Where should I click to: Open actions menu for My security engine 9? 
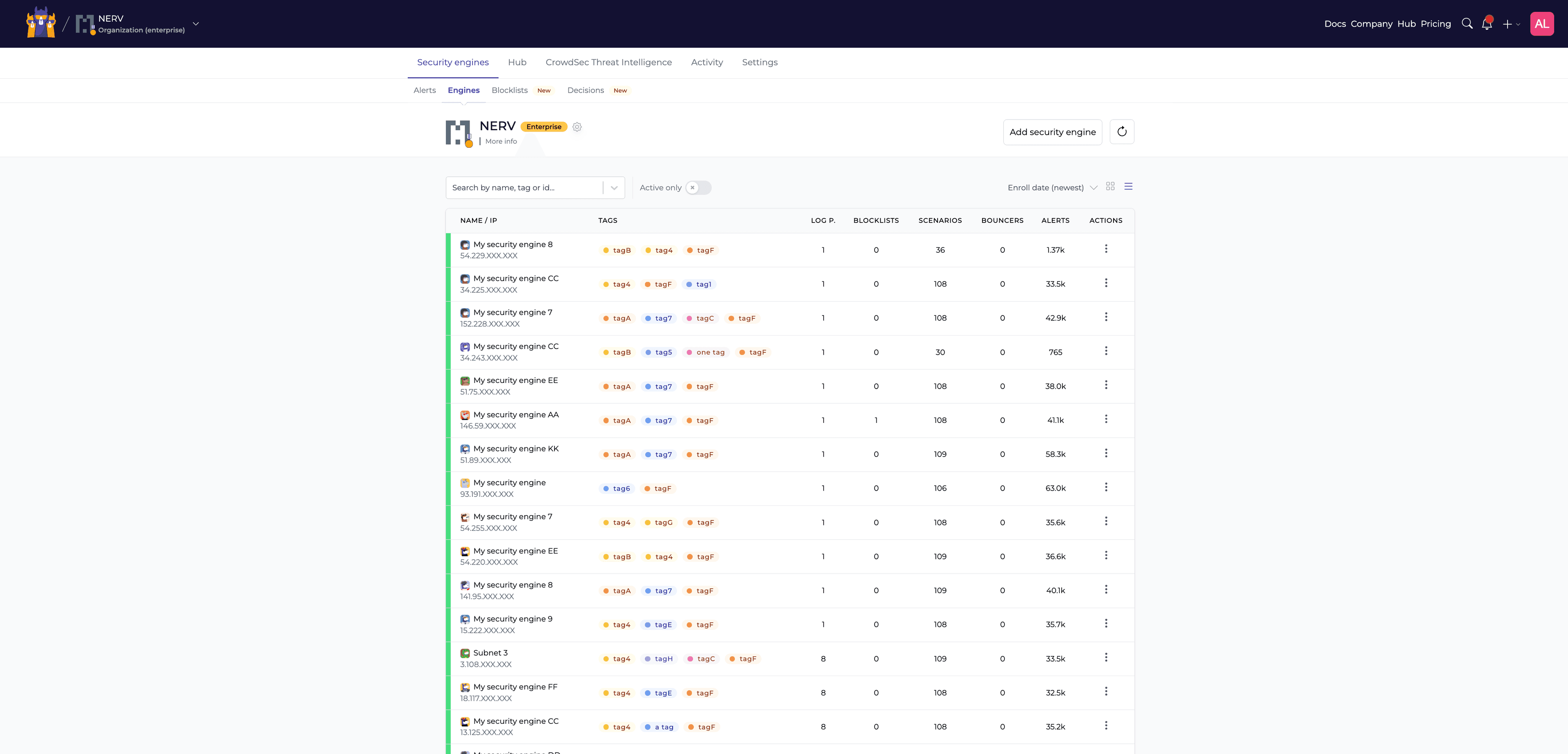(x=1106, y=623)
